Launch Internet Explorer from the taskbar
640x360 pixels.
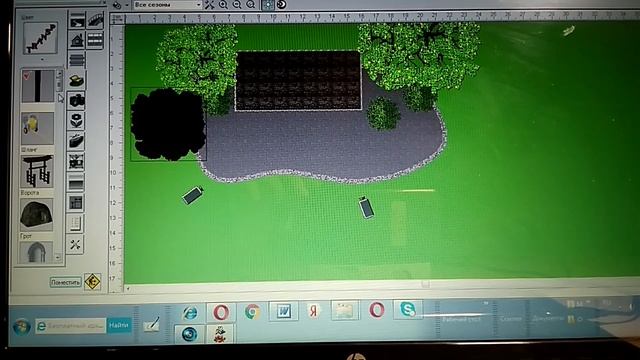pyautogui.click(x=190, y=313)
